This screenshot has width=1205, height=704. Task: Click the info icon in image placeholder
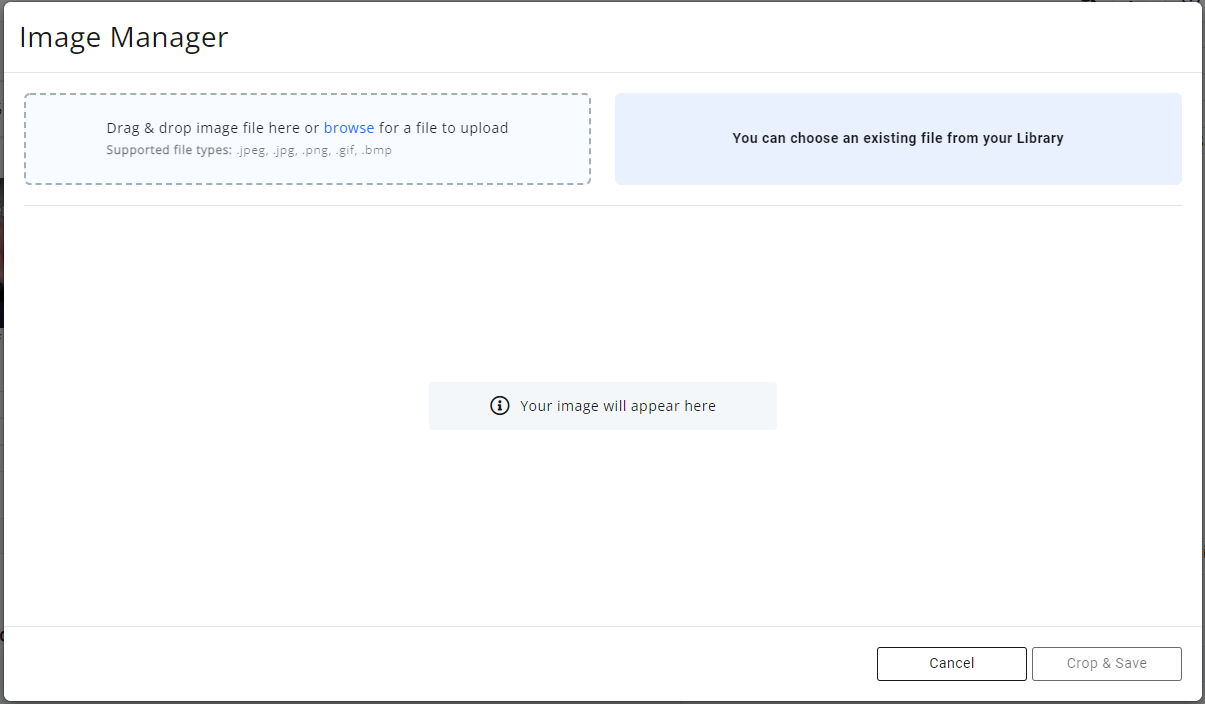pyautogui.click(x=500, y=406)
